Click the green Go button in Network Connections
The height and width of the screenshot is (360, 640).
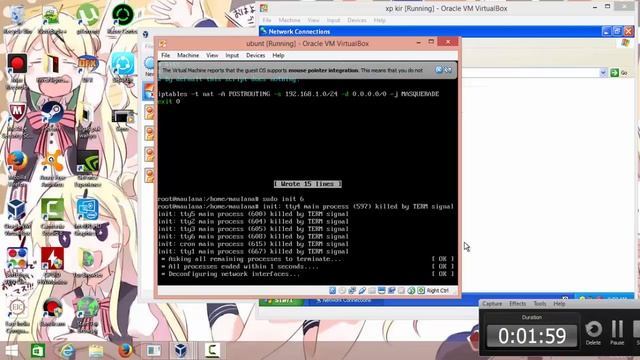click(619, 73)
